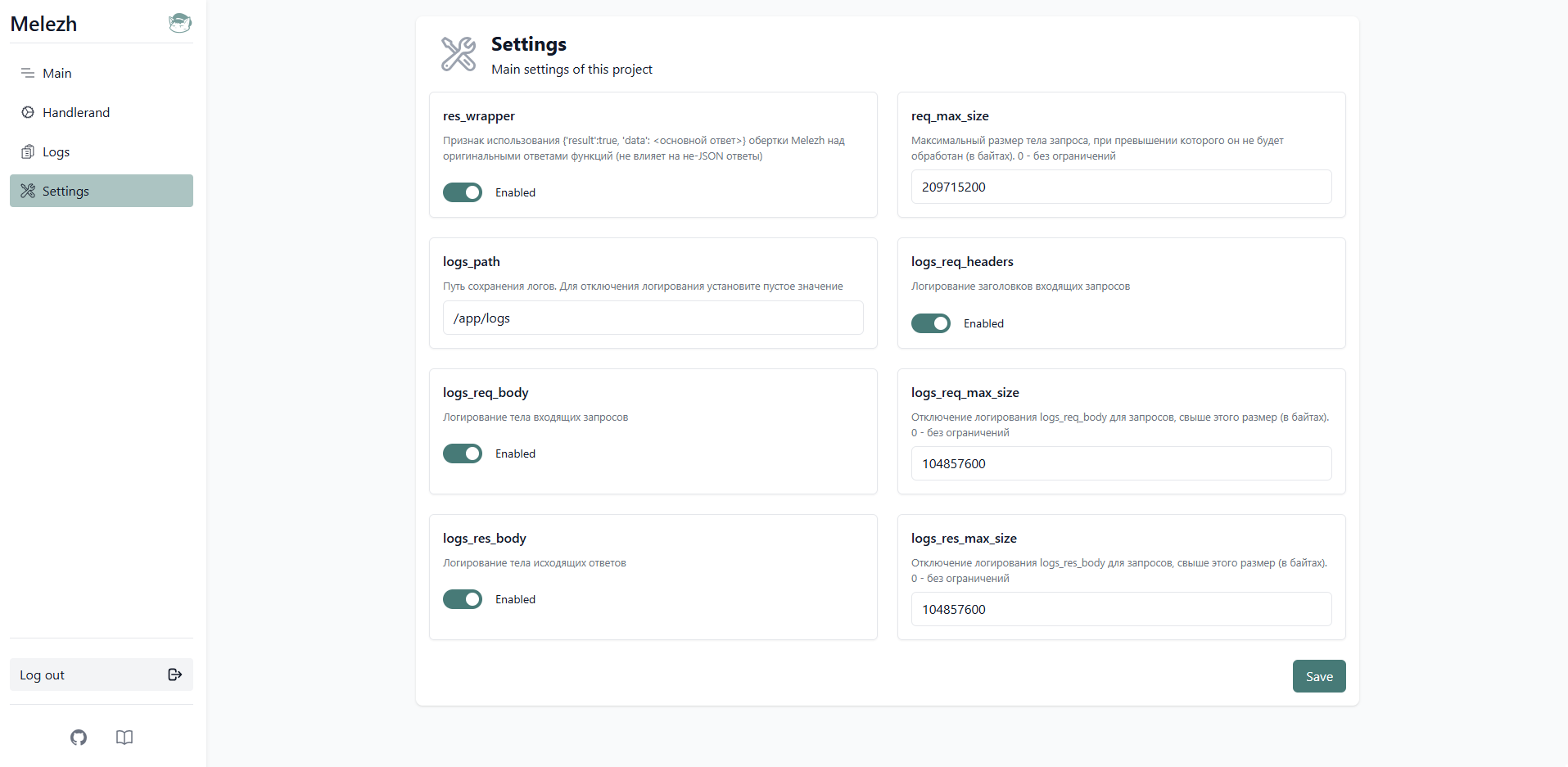This screenshot has width=1568, height=767.
Task: Click the Enabled label under logs_req_headers
Action: [983, 323]
